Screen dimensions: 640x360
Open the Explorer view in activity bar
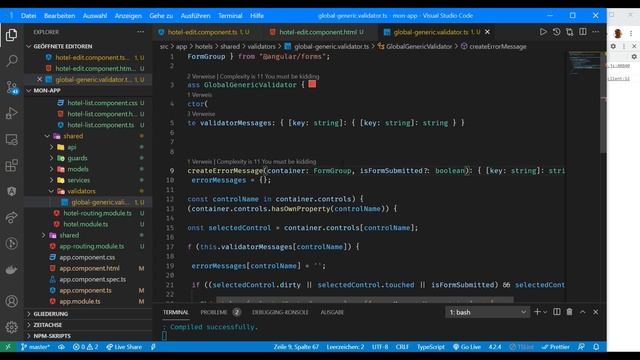[11, 35]
